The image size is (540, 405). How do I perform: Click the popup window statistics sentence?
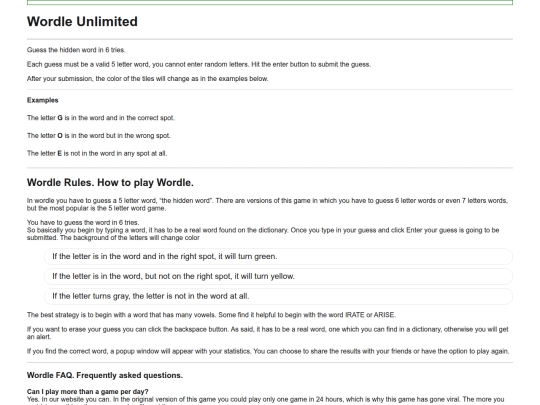coord(268,351)
